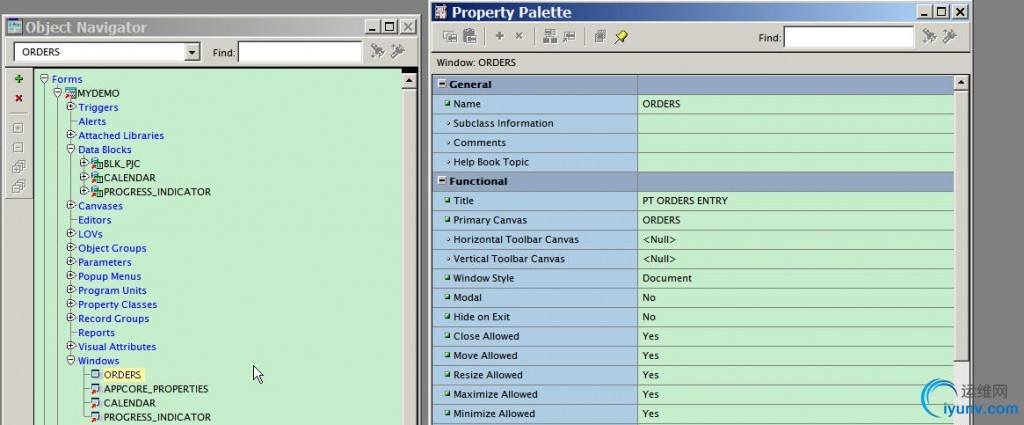Click Object Navigator's Find Previous search-backward icon

pos(398,51)
